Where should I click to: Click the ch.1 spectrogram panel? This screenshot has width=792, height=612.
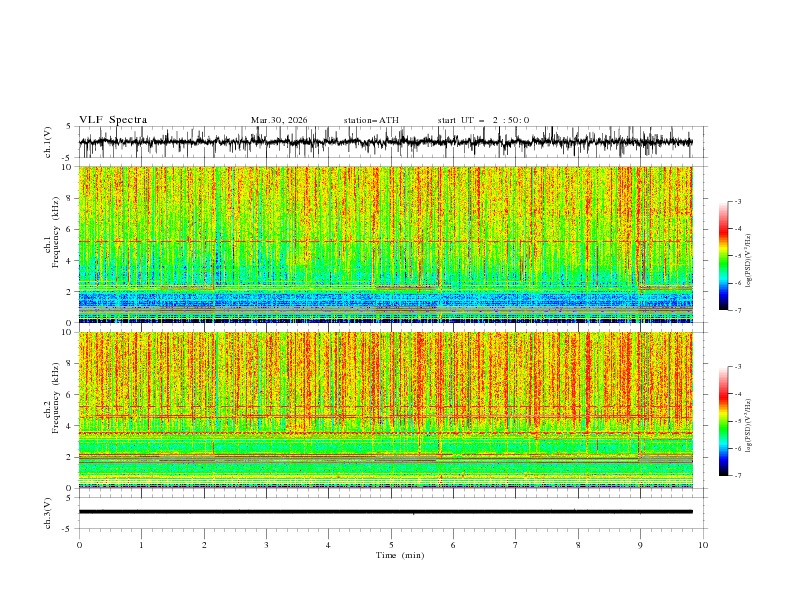pos(386,244)
